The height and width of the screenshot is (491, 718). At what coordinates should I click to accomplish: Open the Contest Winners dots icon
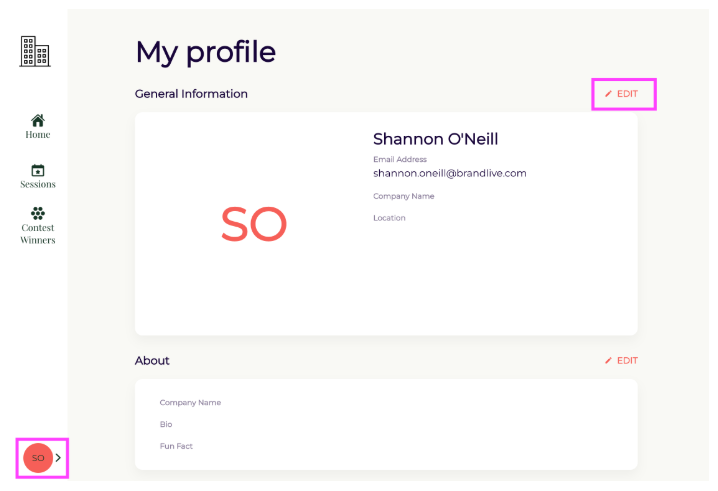(x=38, y=213)
